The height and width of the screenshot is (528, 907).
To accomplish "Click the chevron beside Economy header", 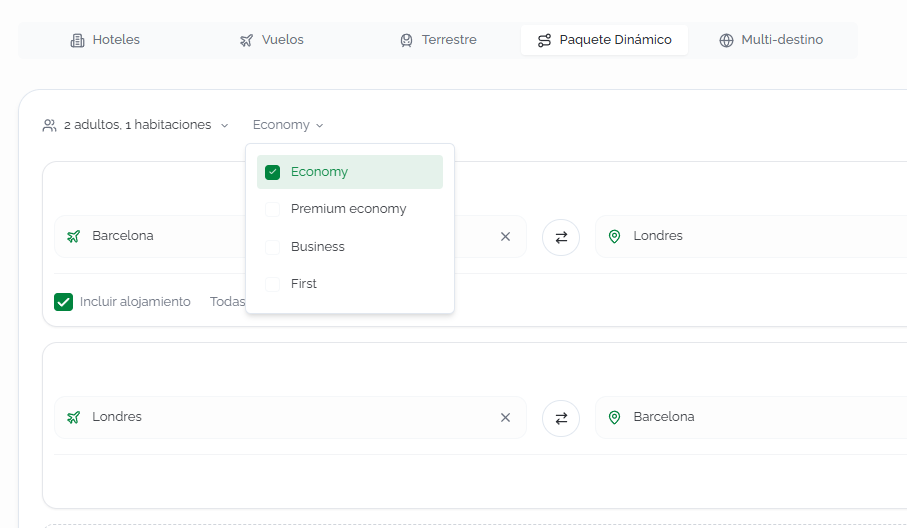I will (x=320, y=125).
